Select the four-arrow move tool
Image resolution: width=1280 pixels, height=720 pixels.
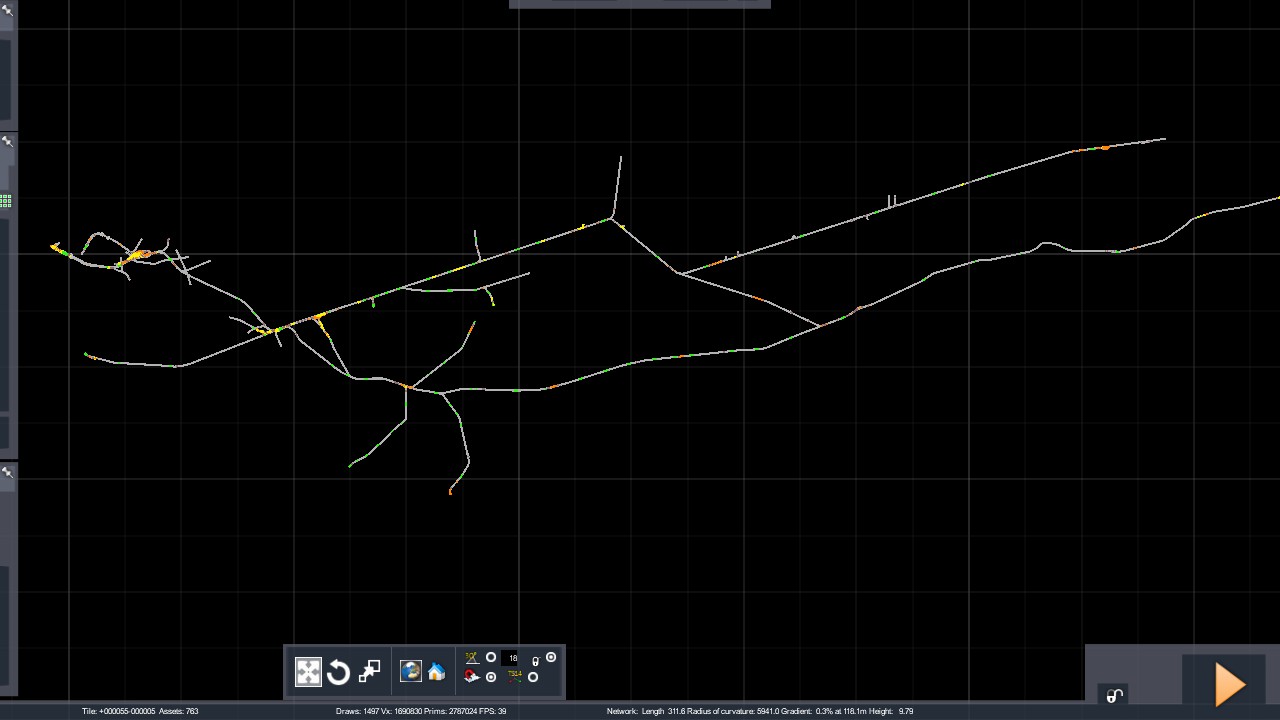tap(308, 672)
